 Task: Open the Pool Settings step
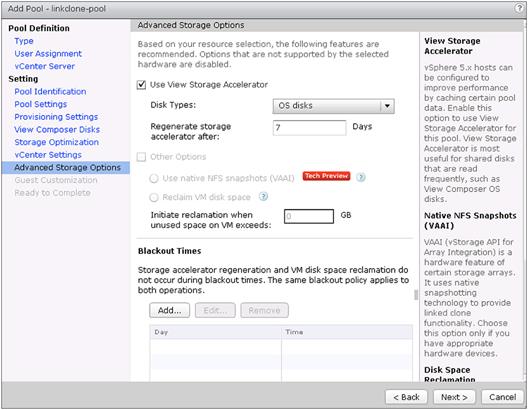[x=40, y=104]
